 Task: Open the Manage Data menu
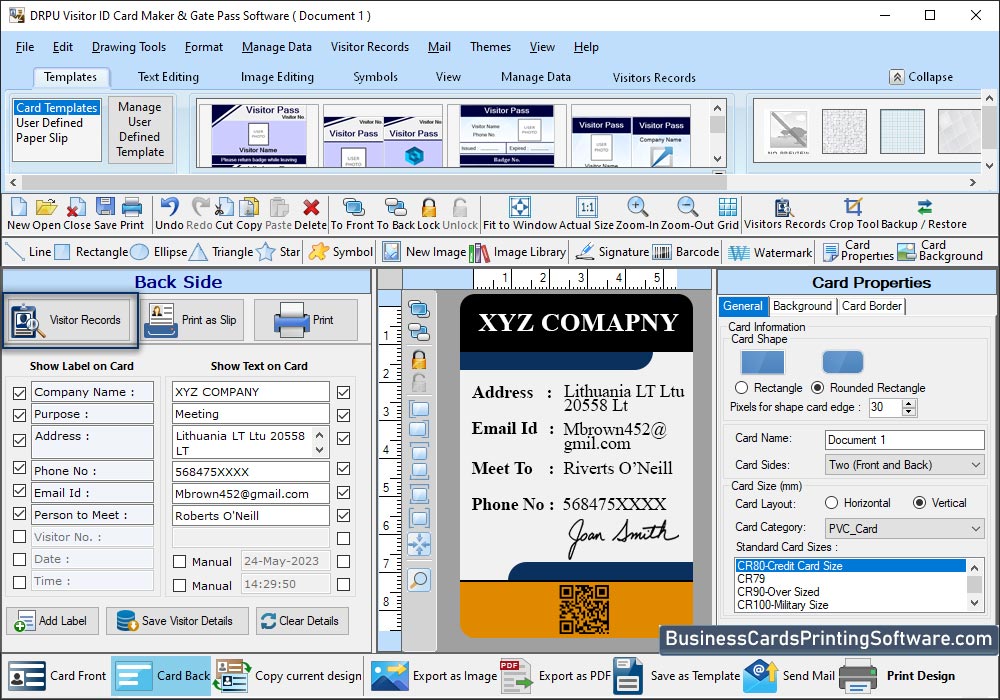click(x=277, y=47)
